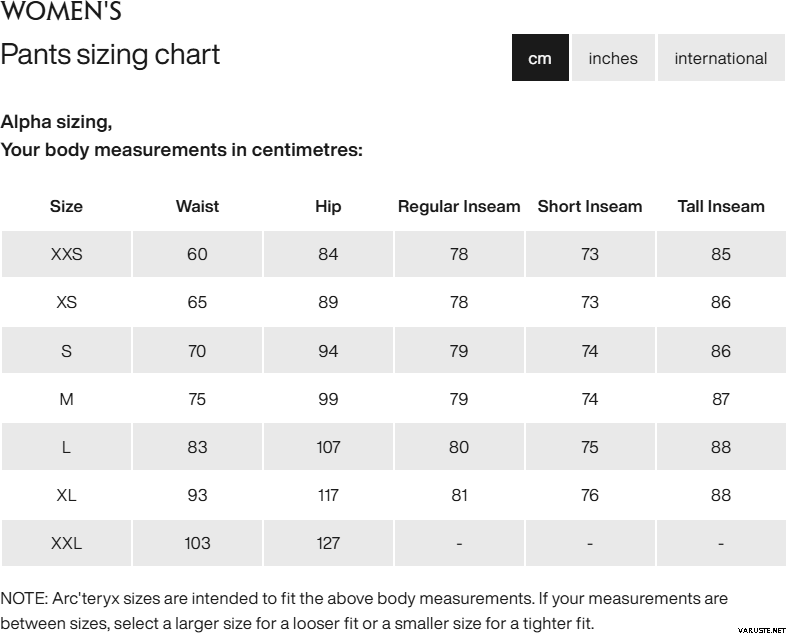The image size is (786, 633).
Task: Select the XL size row label
Action: point(66,495)
